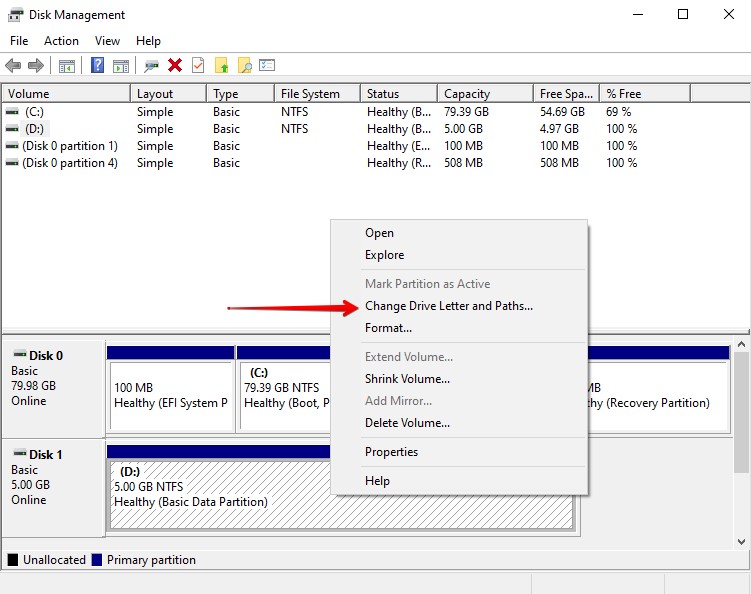
Task: Select Format... in the context menu
Action: coord(459,328)
